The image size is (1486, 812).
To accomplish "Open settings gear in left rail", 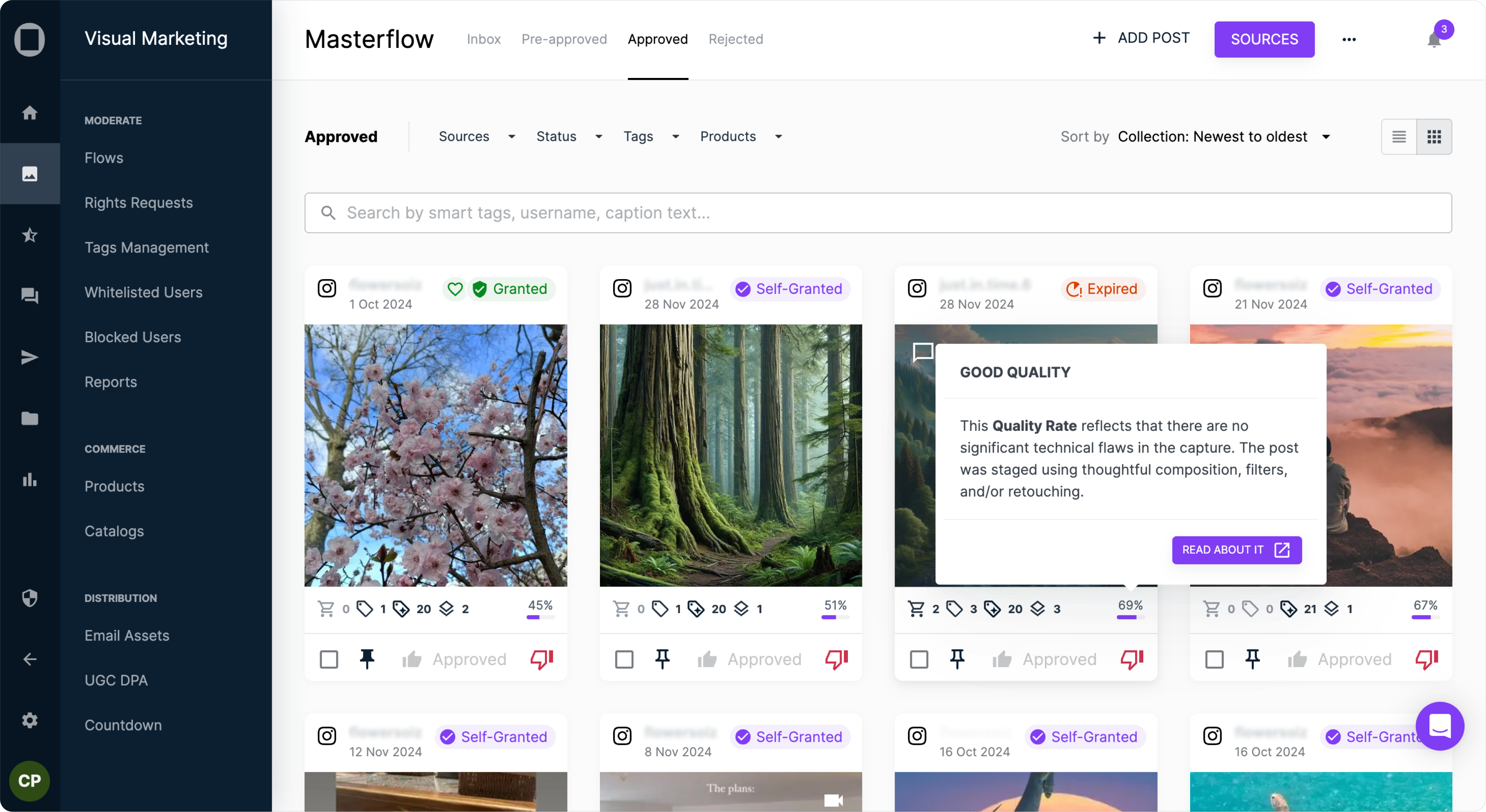I will tap(29, 720).
